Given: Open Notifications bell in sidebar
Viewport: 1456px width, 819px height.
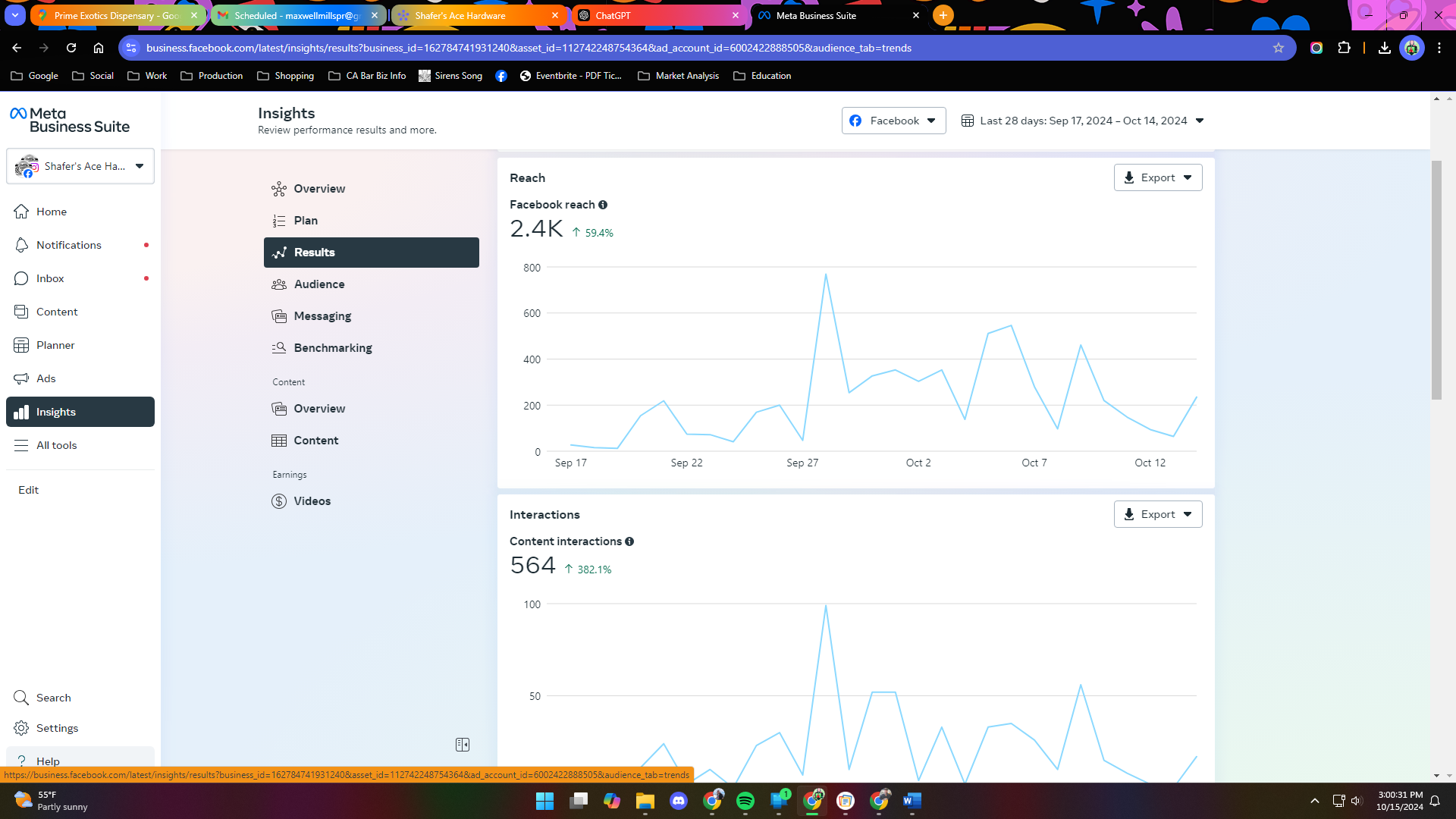Looking at the screenshot, I should 21,245.
